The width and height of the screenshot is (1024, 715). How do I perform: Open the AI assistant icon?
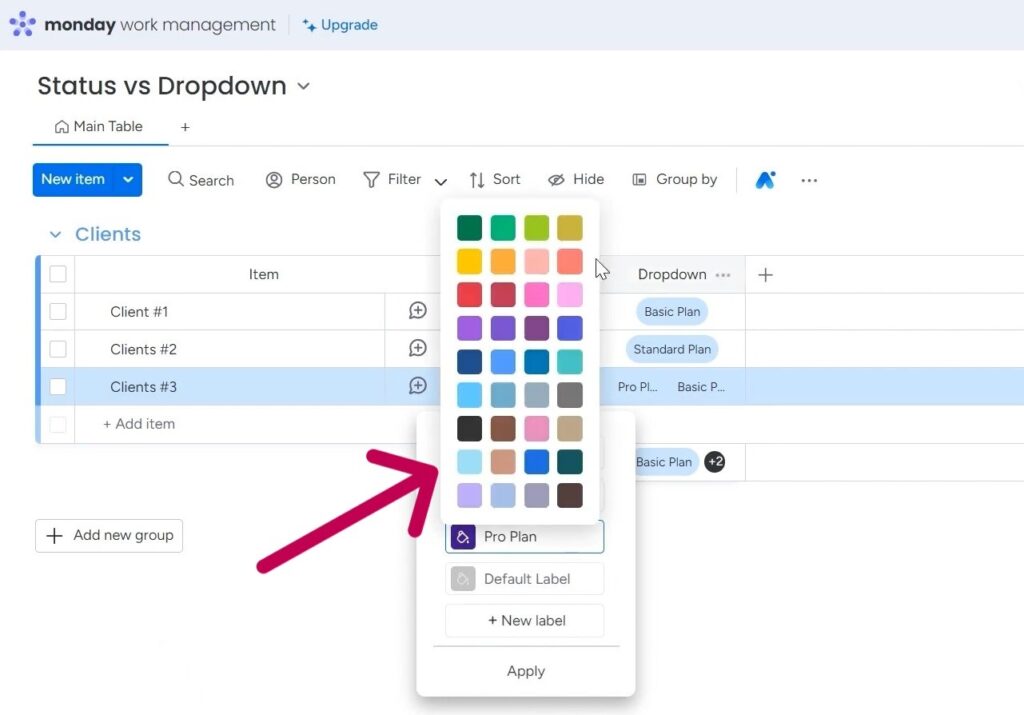click(765, 180)
